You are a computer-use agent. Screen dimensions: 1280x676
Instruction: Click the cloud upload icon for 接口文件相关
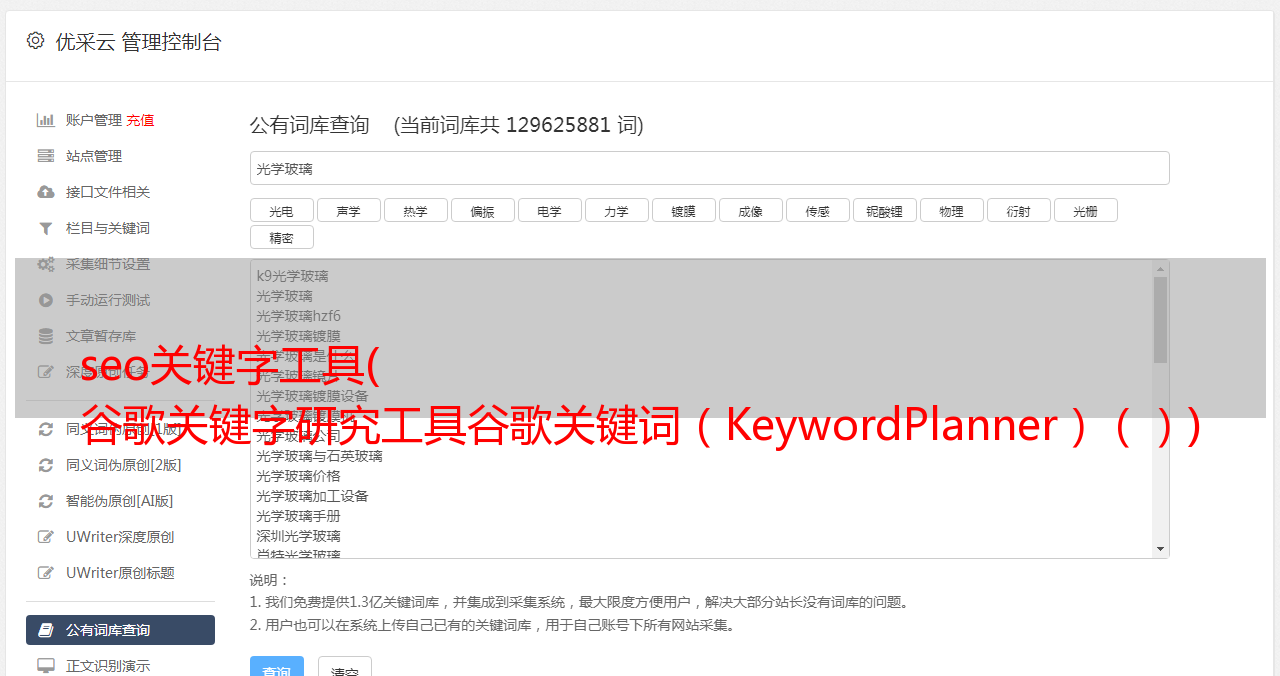pos(46,192)
